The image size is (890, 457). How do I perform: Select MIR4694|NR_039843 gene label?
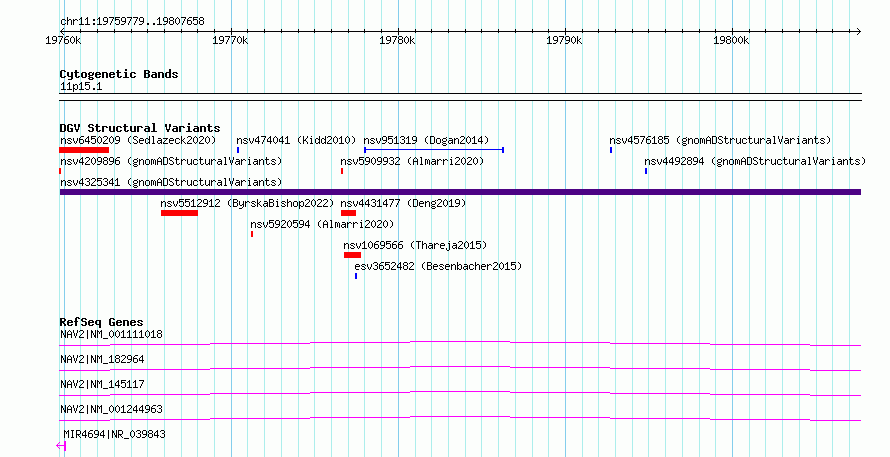click(x=115, y=434)
